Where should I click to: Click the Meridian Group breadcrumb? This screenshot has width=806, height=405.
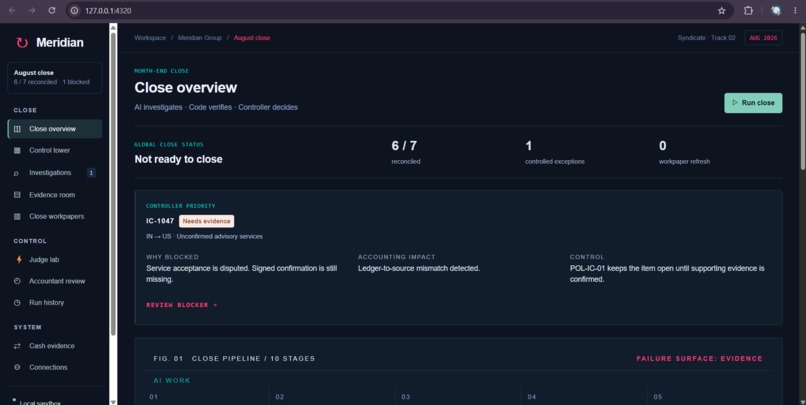tap(200, 38)
